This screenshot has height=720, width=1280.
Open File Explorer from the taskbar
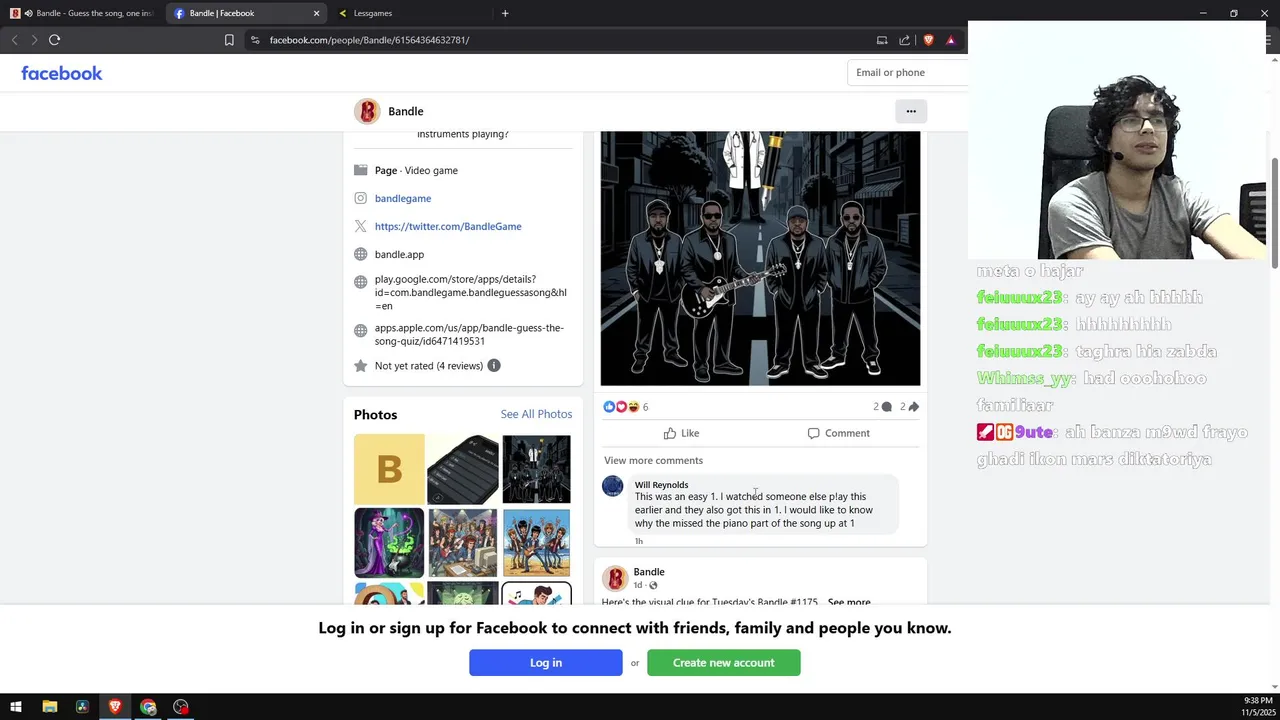click(x=49, y=707)
